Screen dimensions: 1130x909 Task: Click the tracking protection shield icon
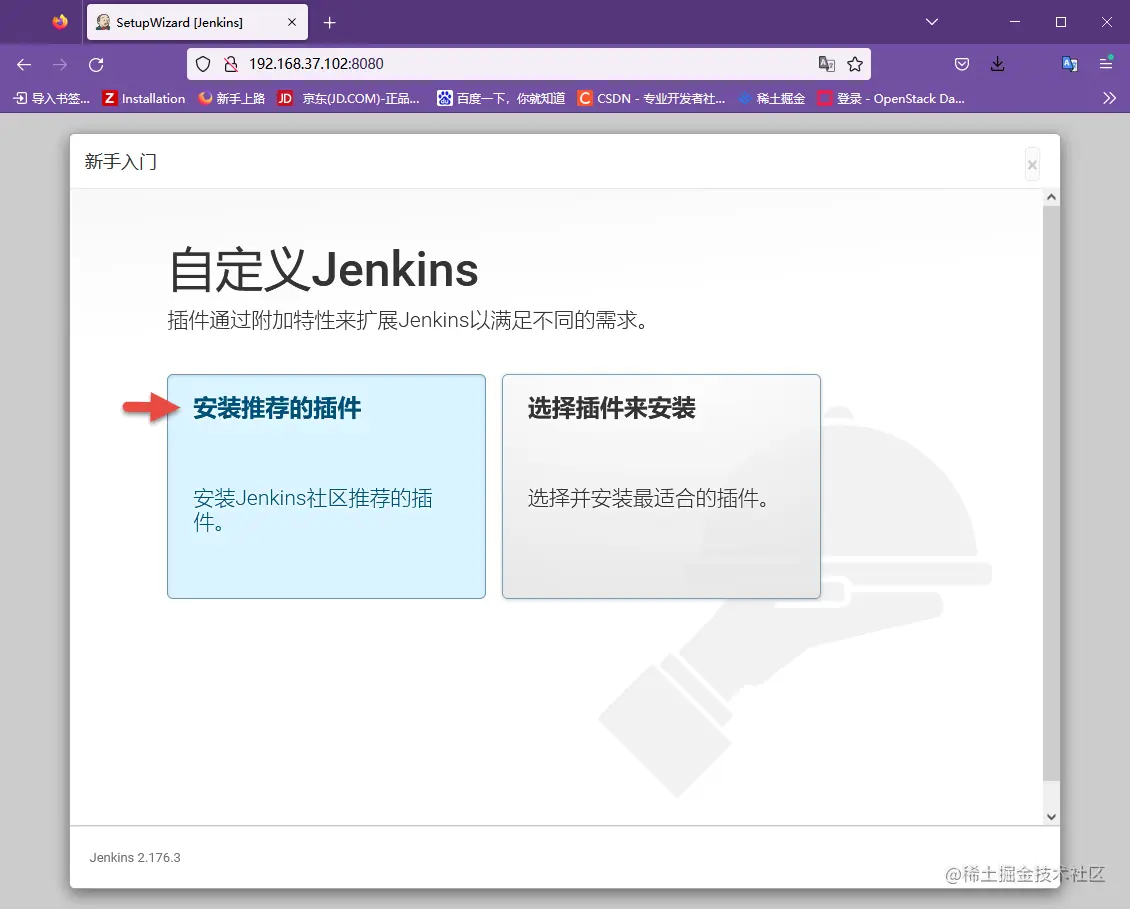coord(203,64)
